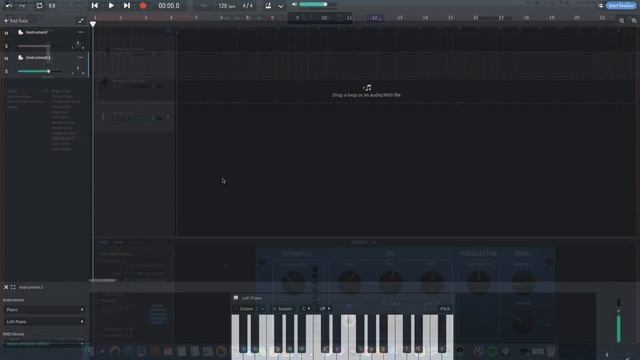Start recording with the red record button

tap(143, 6)
